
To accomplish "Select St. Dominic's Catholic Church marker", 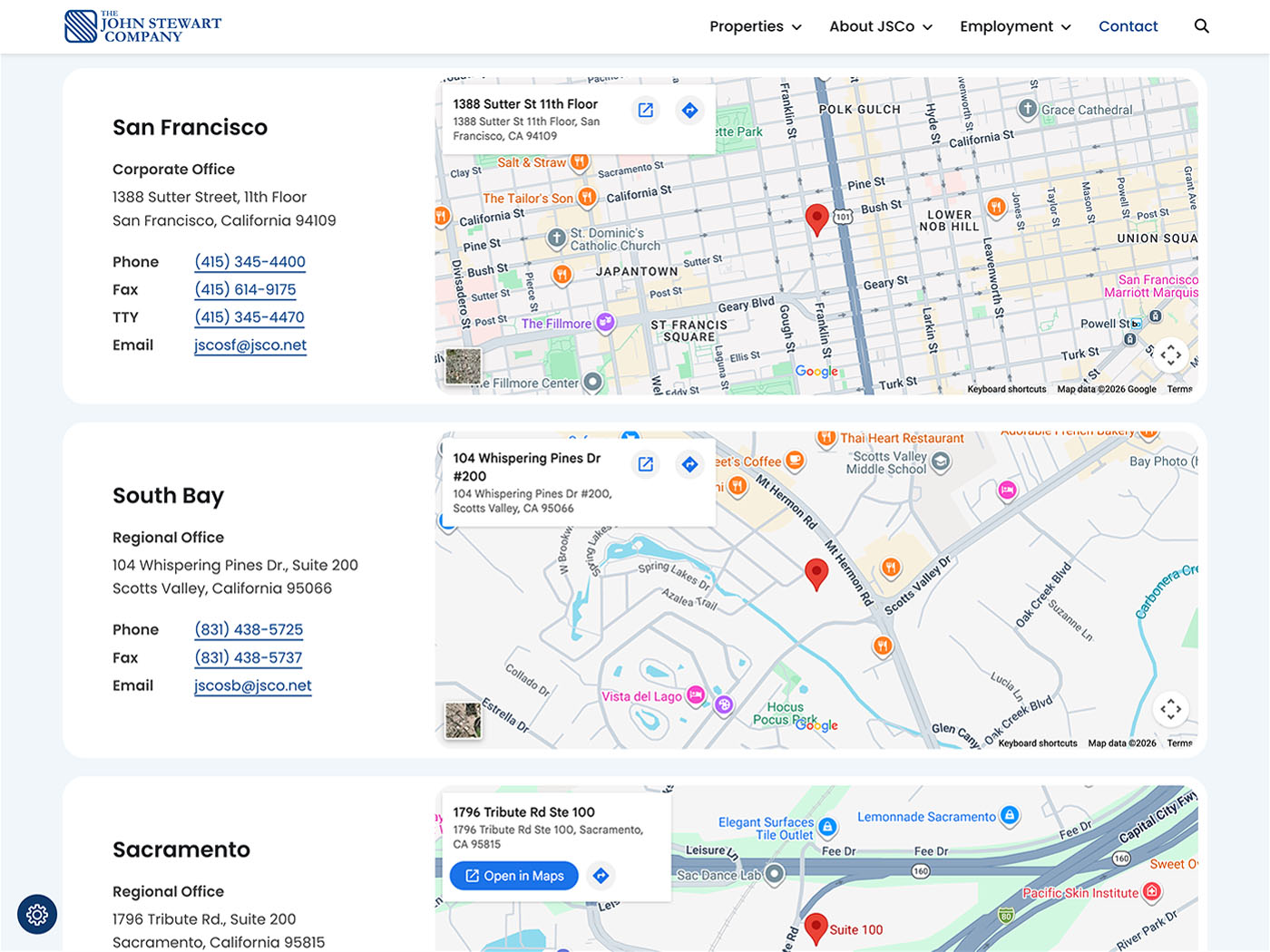I will (556, 238).
